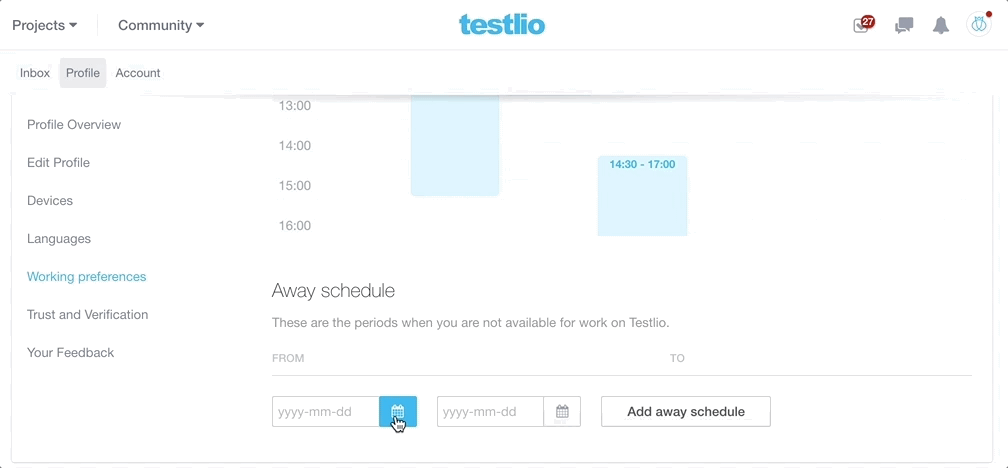This screenshot has width=1008, height=468.
Task: Focus the From date input field
Action: point(326,411)
